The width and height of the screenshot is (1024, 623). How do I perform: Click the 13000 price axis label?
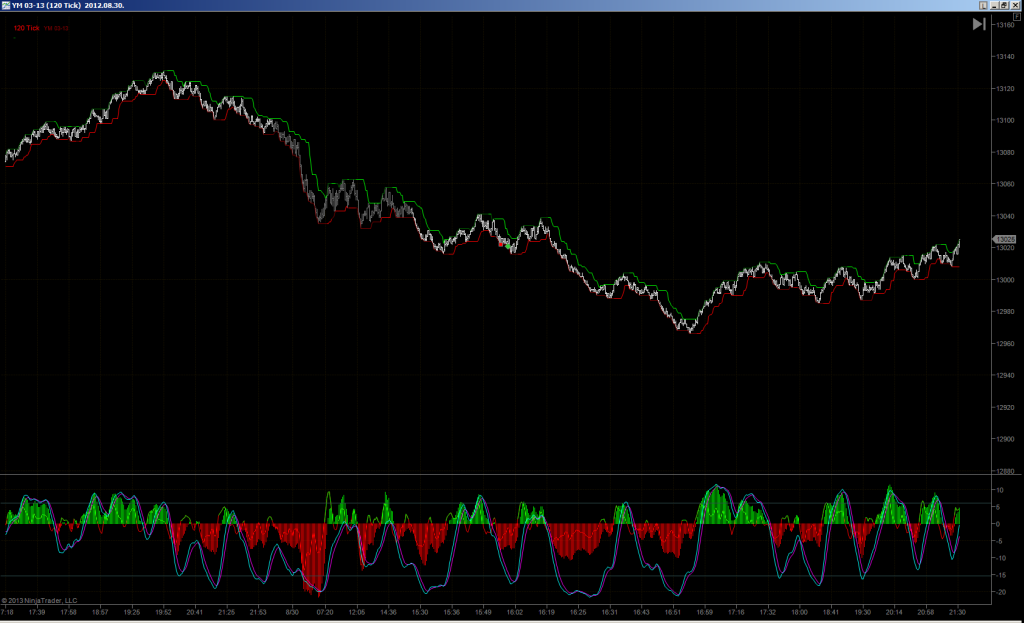click(1005, 280)
